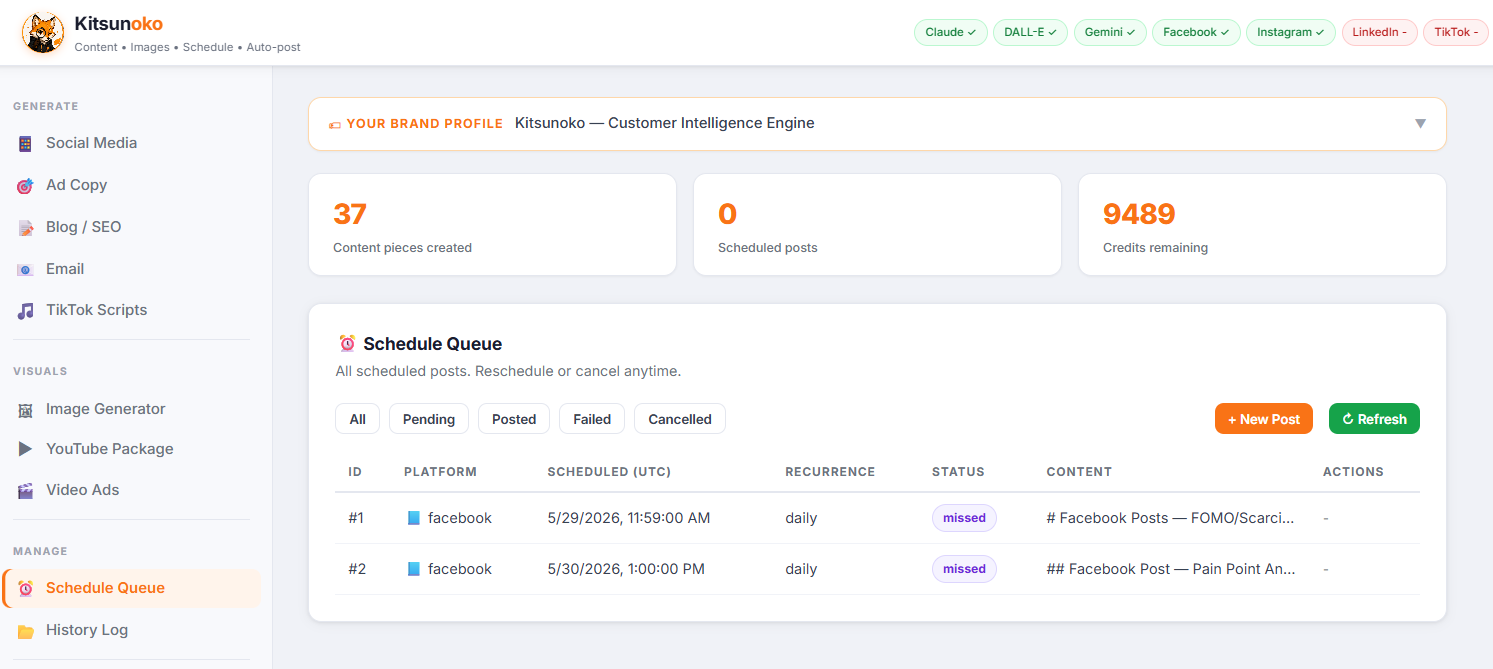Click the History Log folder icon

(x=26, y=631)
